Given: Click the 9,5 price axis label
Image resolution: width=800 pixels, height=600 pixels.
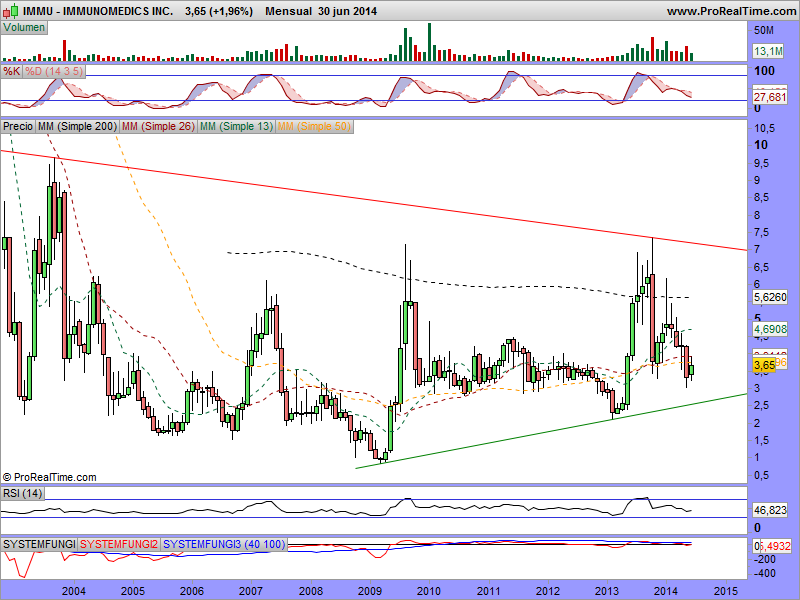Looking at the screenshot, I should 762,163.
